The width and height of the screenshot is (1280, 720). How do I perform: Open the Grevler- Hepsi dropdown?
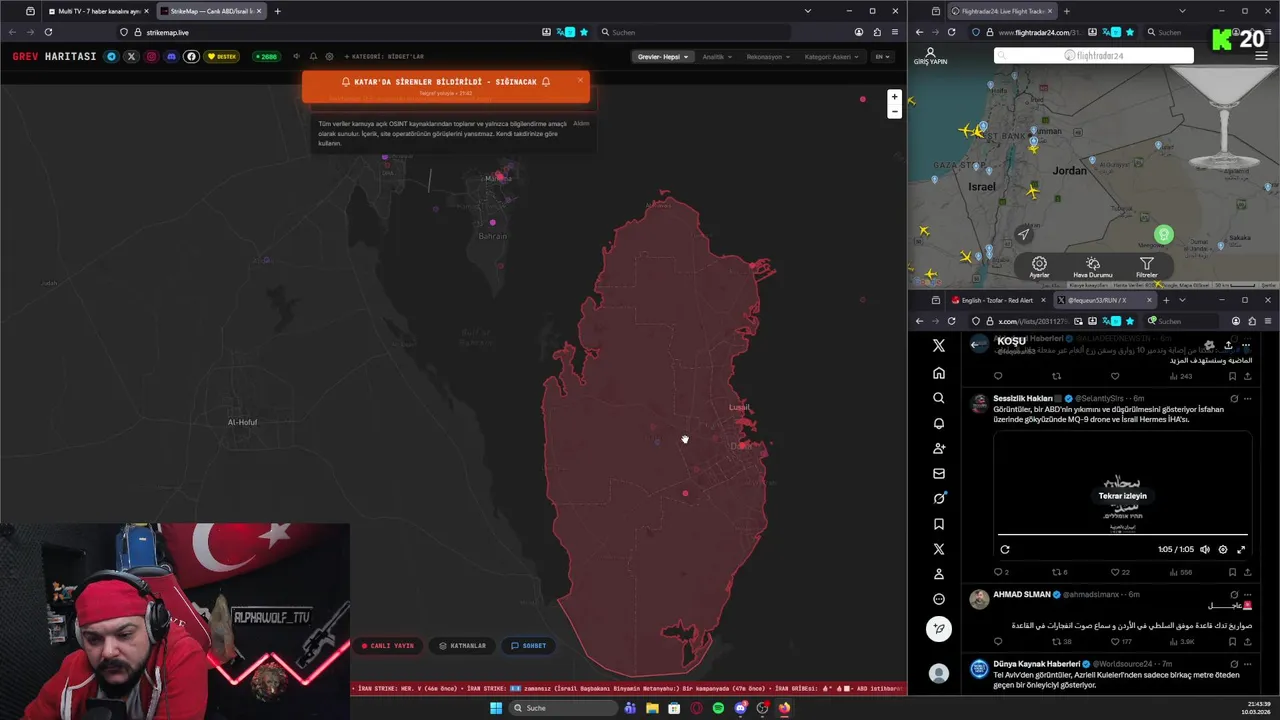coord(663,57)
